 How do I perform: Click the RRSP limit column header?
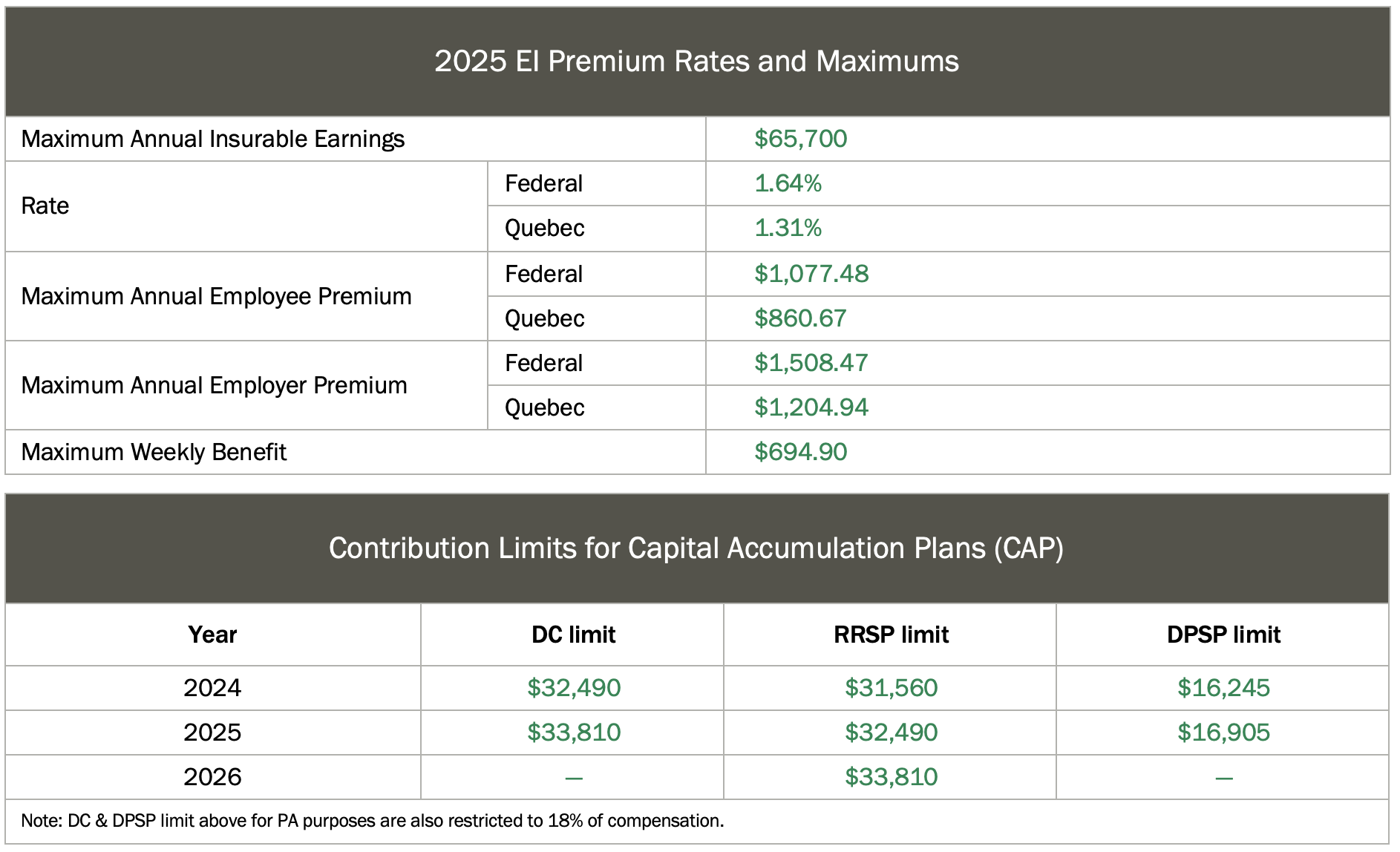pos(891,635)
